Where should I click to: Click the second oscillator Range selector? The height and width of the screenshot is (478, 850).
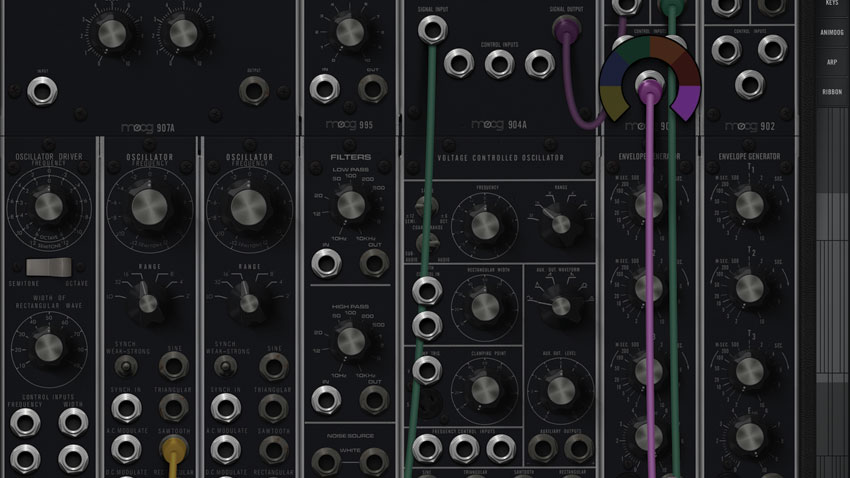tap(248, 302)
